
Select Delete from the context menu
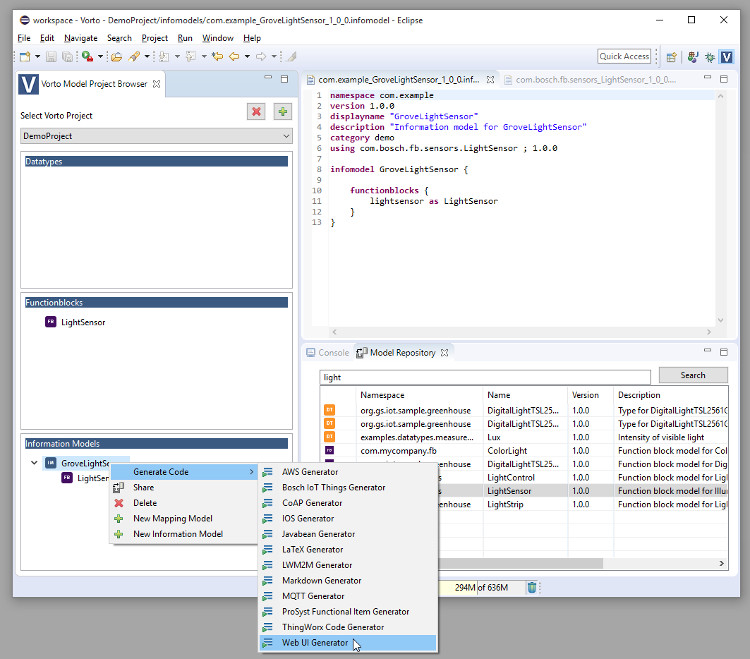click(184, 503)
